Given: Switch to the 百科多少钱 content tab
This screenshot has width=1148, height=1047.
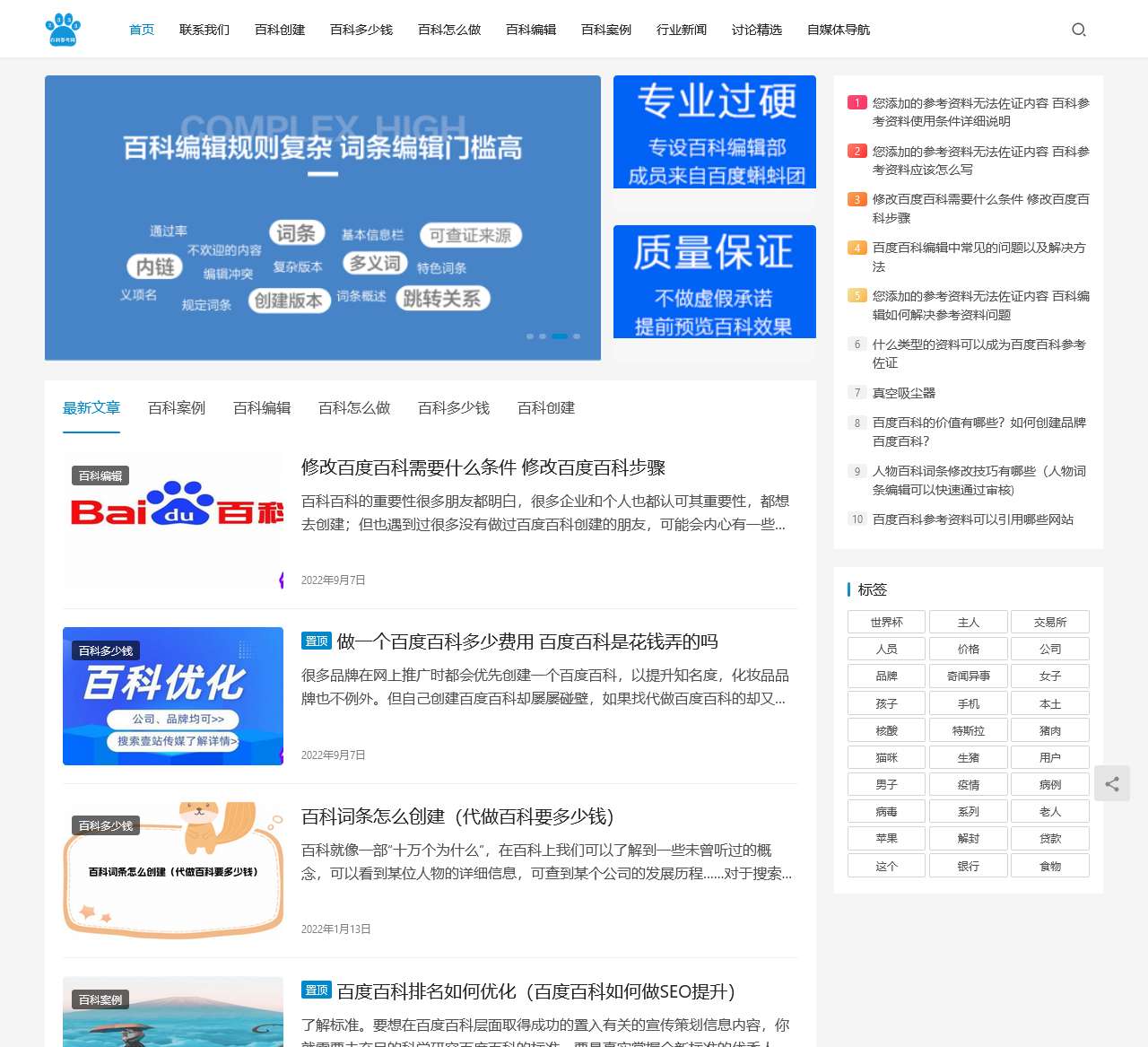Looking at the screenshot, I should coord(454,408).
